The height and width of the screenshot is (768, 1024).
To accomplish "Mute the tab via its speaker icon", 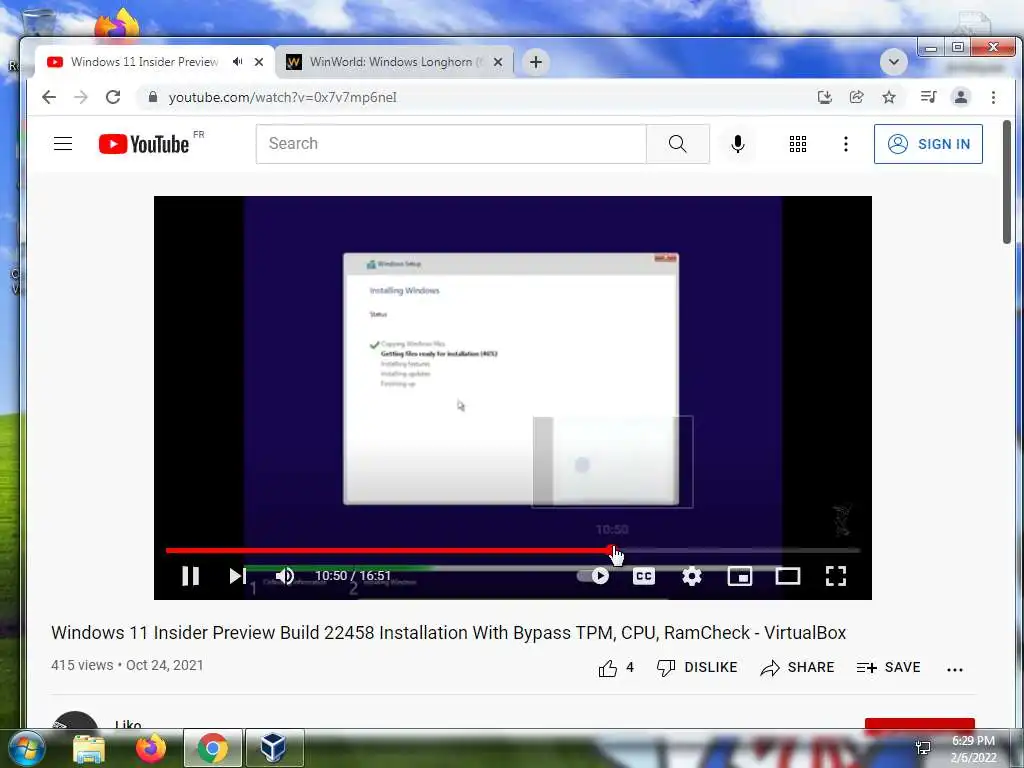I will pos(238,62).
